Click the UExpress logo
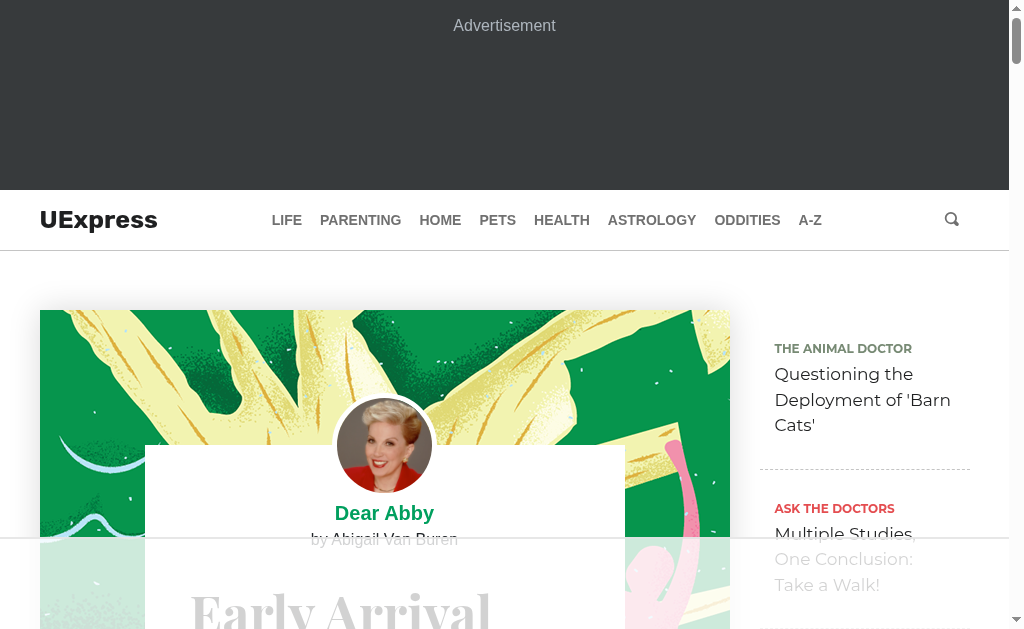 [99, 220]
